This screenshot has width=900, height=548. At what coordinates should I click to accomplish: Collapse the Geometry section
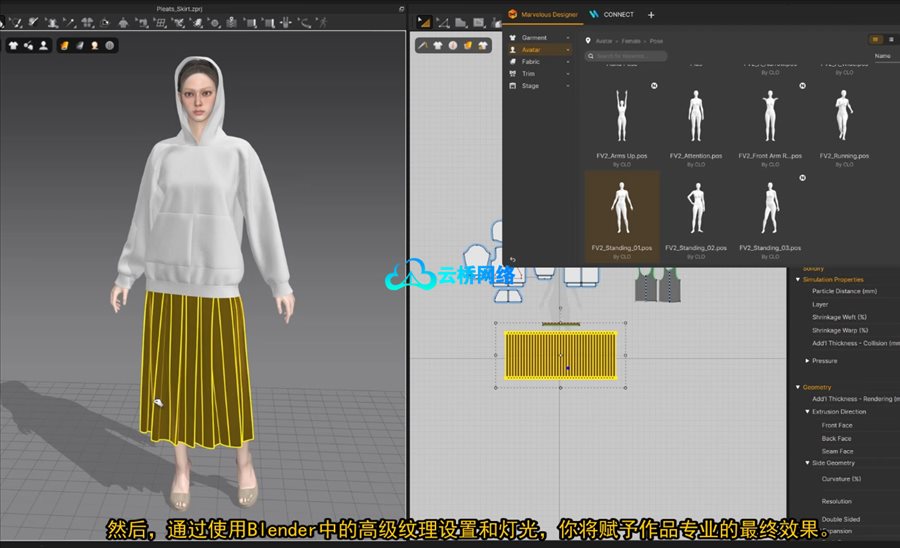coord(798,387)
